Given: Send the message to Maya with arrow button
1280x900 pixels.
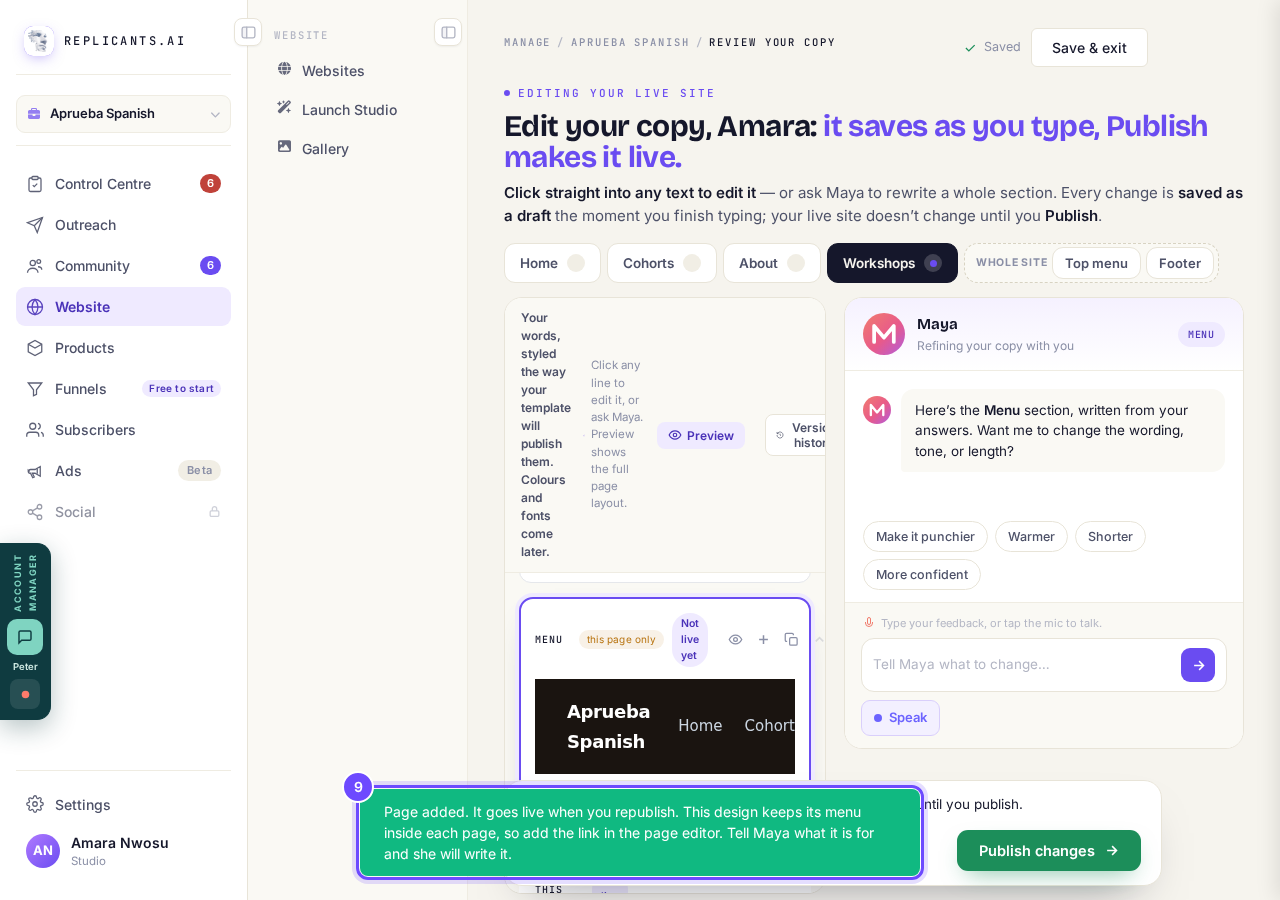Looking at the screenshot, I should 1198,665.
